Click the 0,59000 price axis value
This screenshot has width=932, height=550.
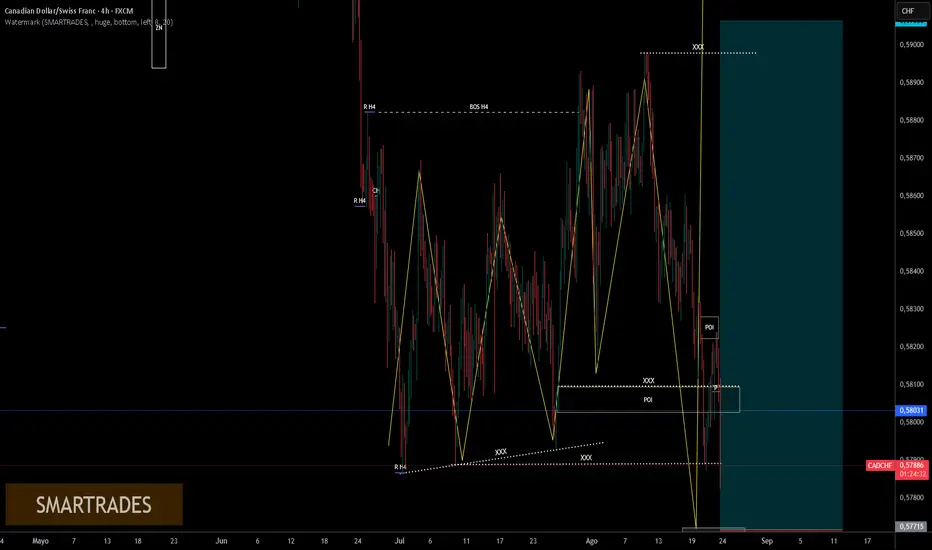tap(911, 45)
